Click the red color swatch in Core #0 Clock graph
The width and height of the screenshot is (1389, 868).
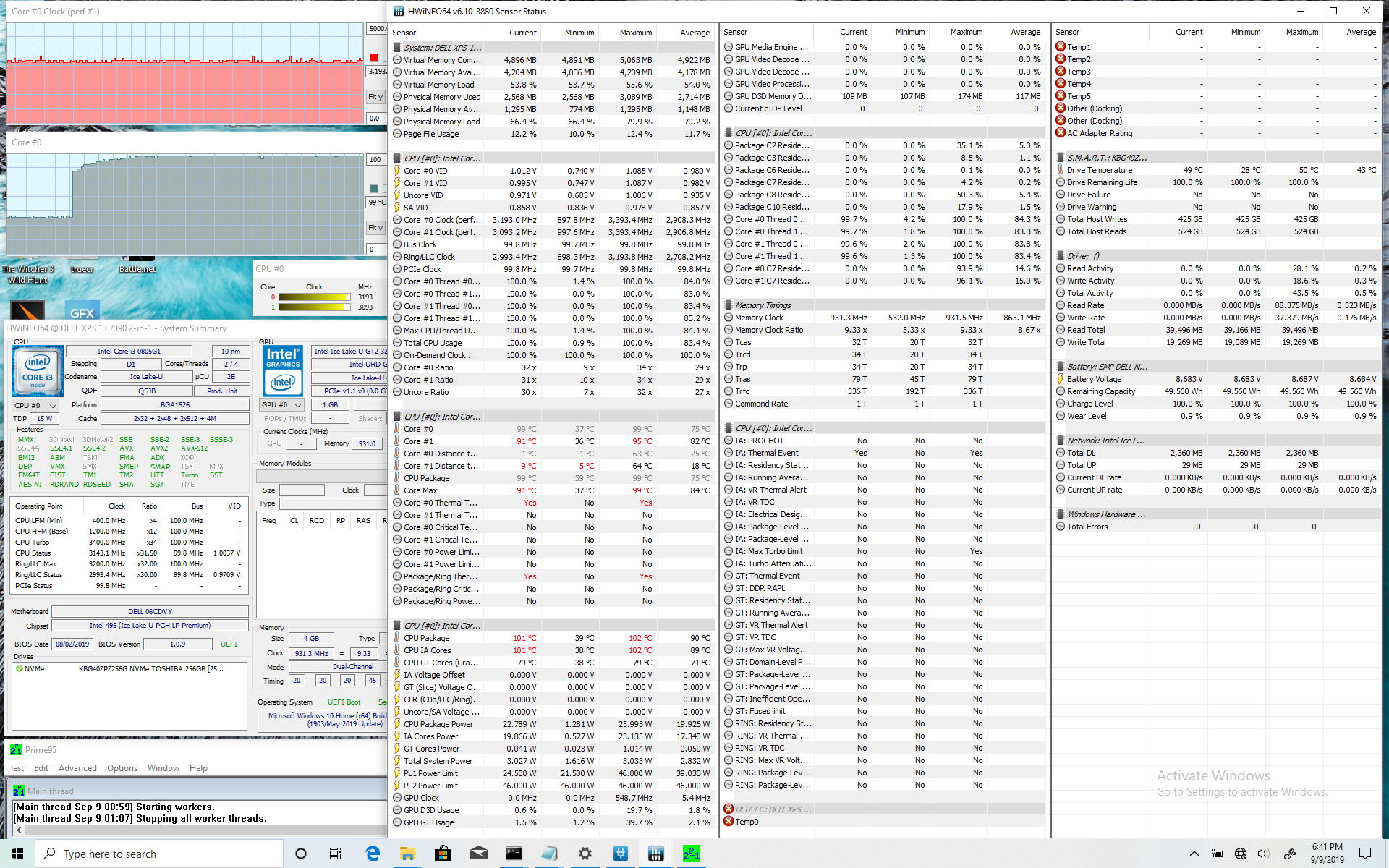point(374,58)
